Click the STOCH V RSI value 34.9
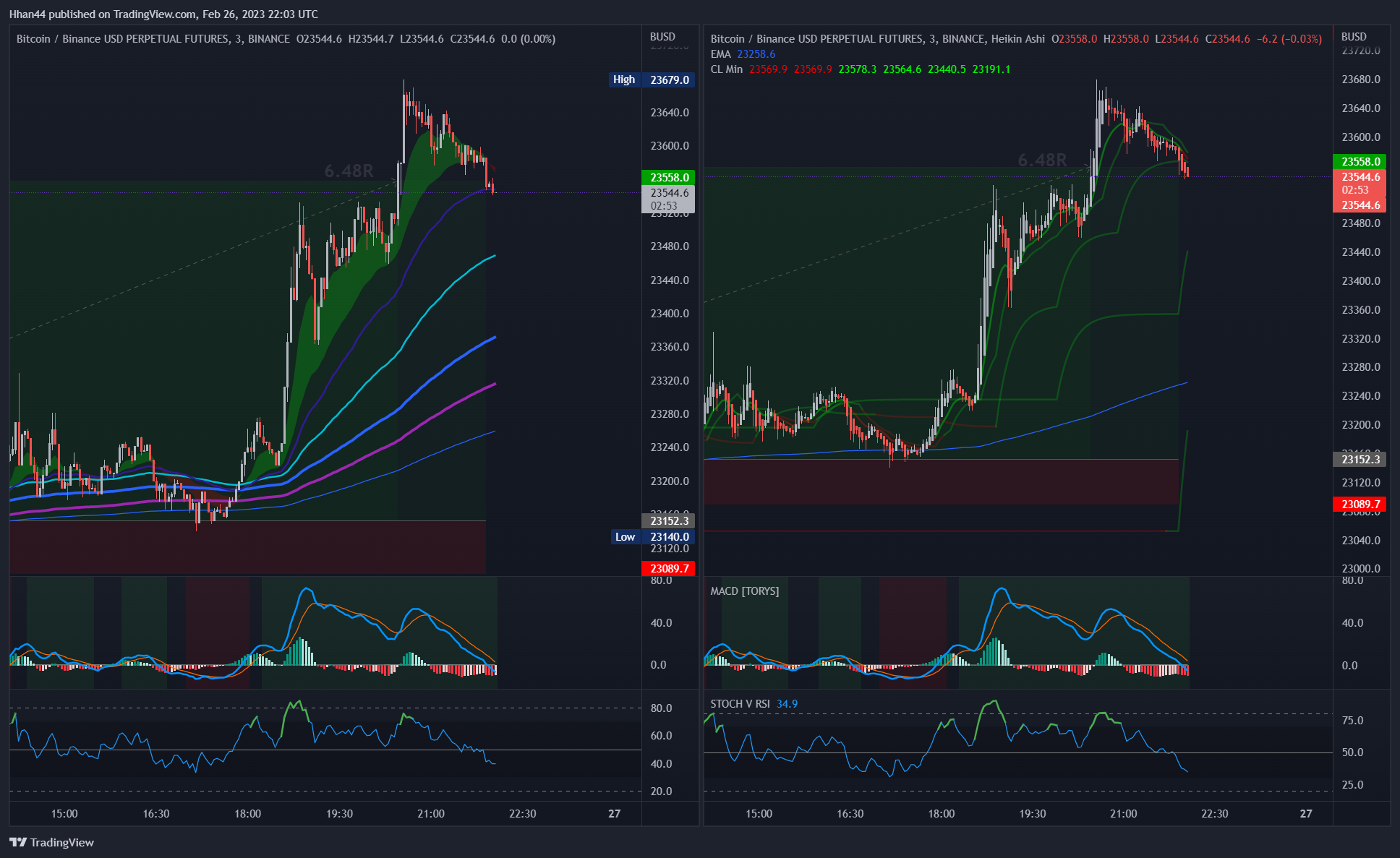The image size is (1400, 858). (x=787, y=704)
